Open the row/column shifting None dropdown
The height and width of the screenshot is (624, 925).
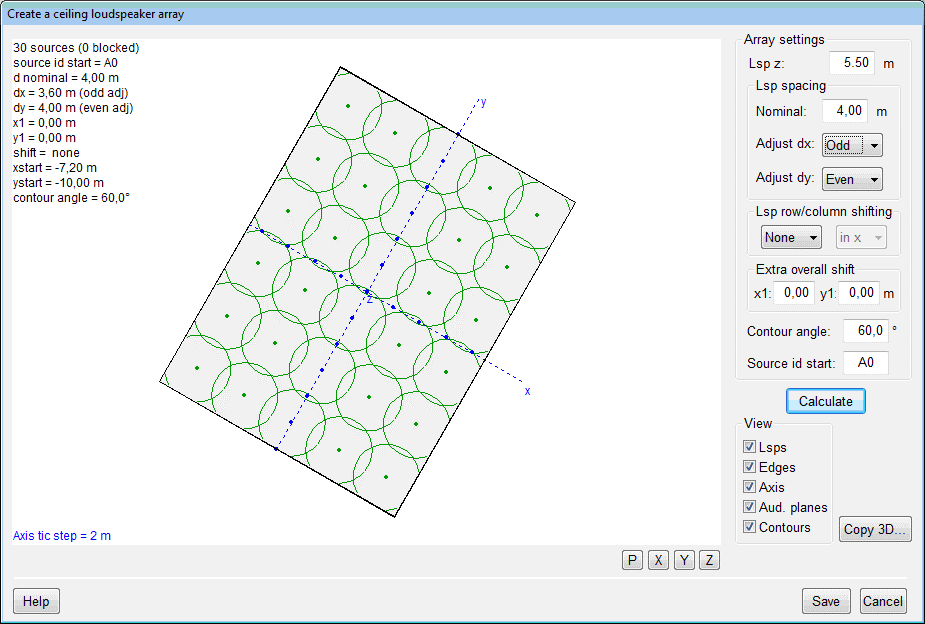pos(791,237)
